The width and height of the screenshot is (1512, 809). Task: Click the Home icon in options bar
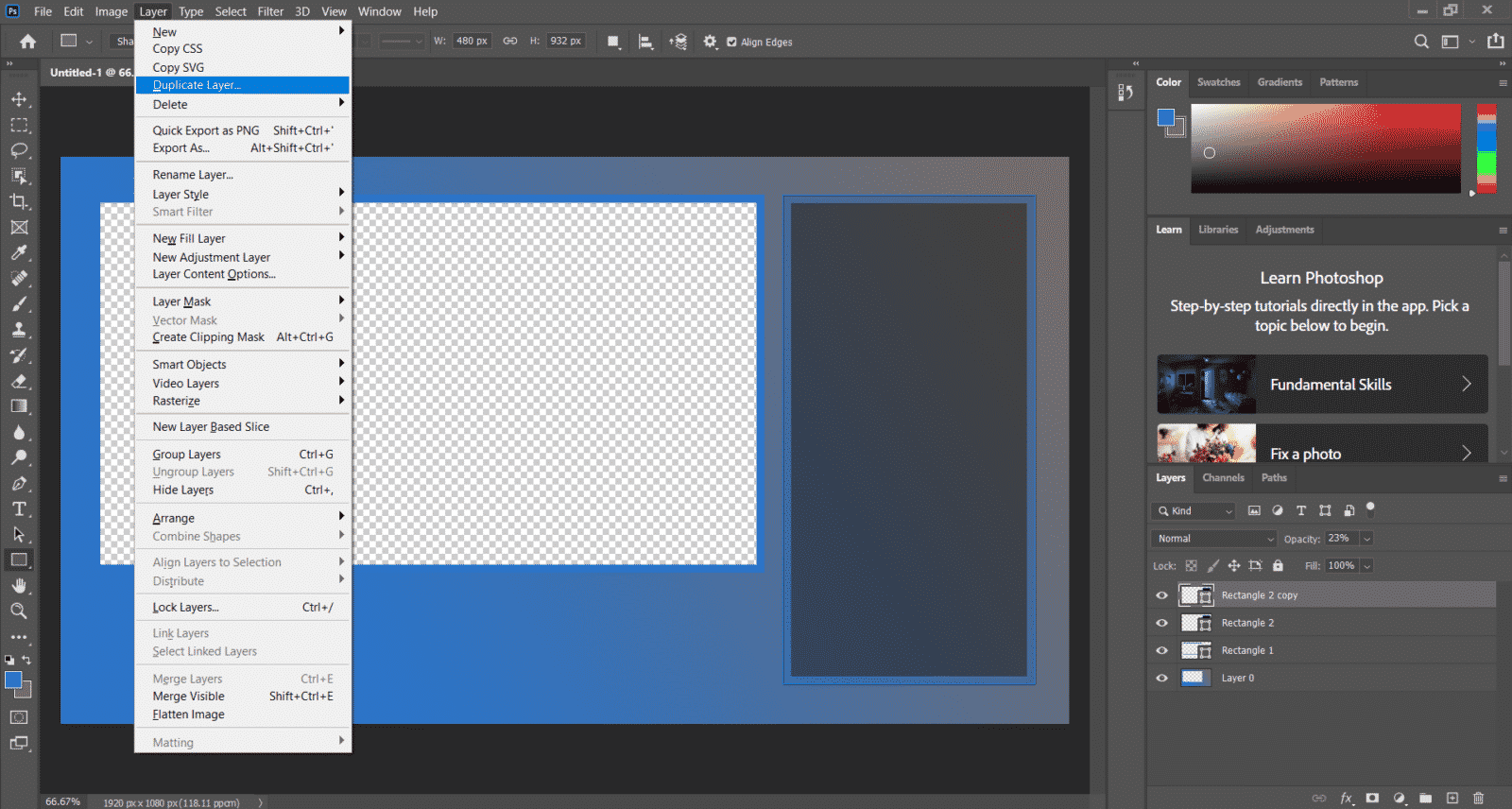28,42
